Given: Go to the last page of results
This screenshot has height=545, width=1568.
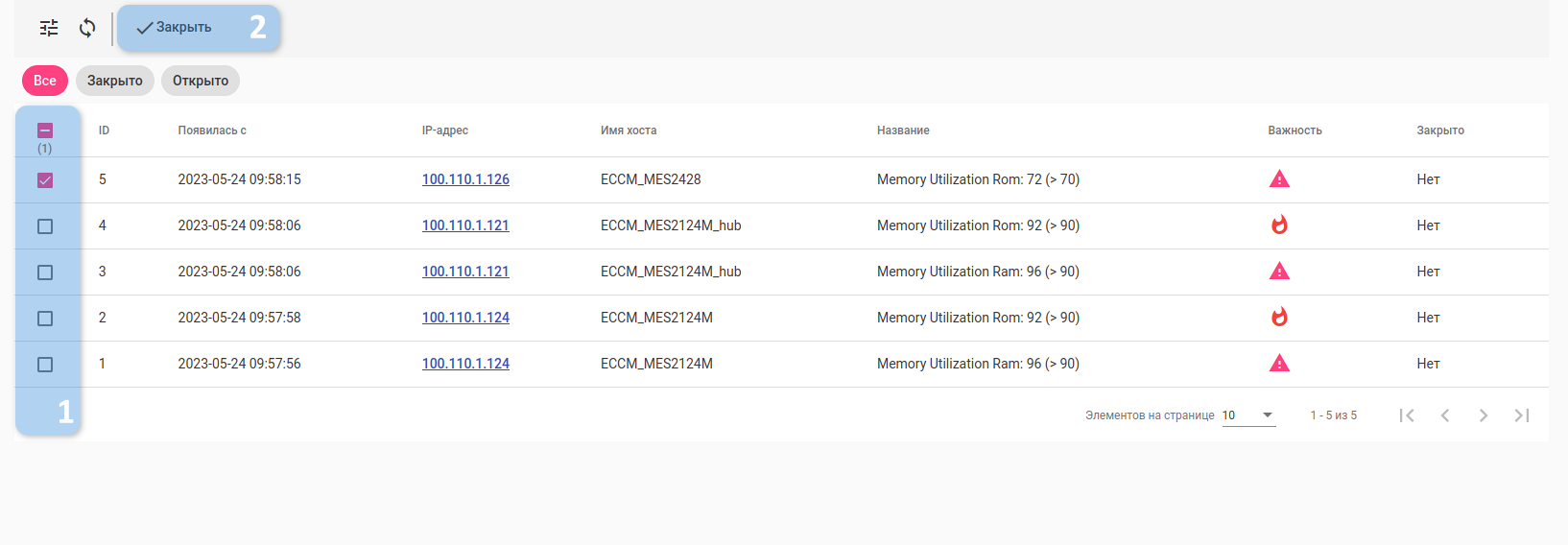Looking at the screenshot, I should coord(1521,415).
